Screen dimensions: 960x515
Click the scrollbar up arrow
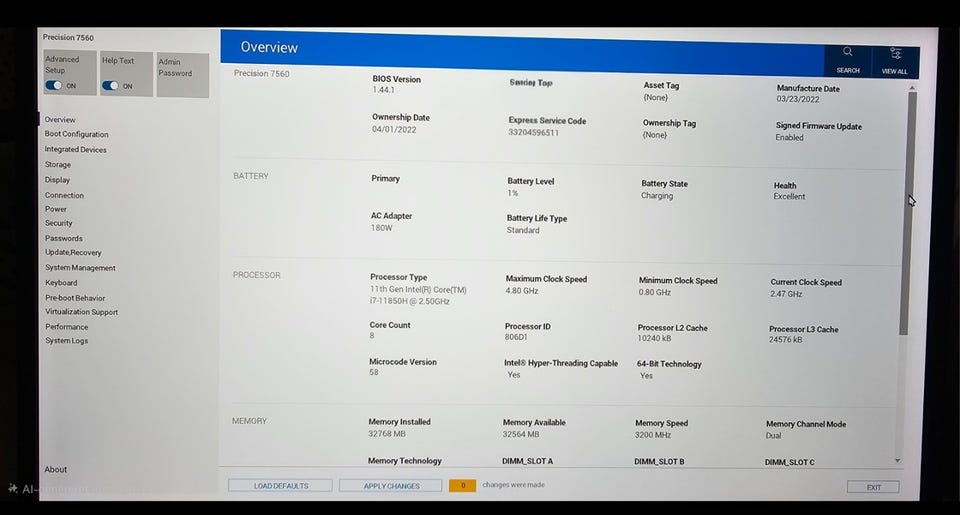tap(912, 88)
